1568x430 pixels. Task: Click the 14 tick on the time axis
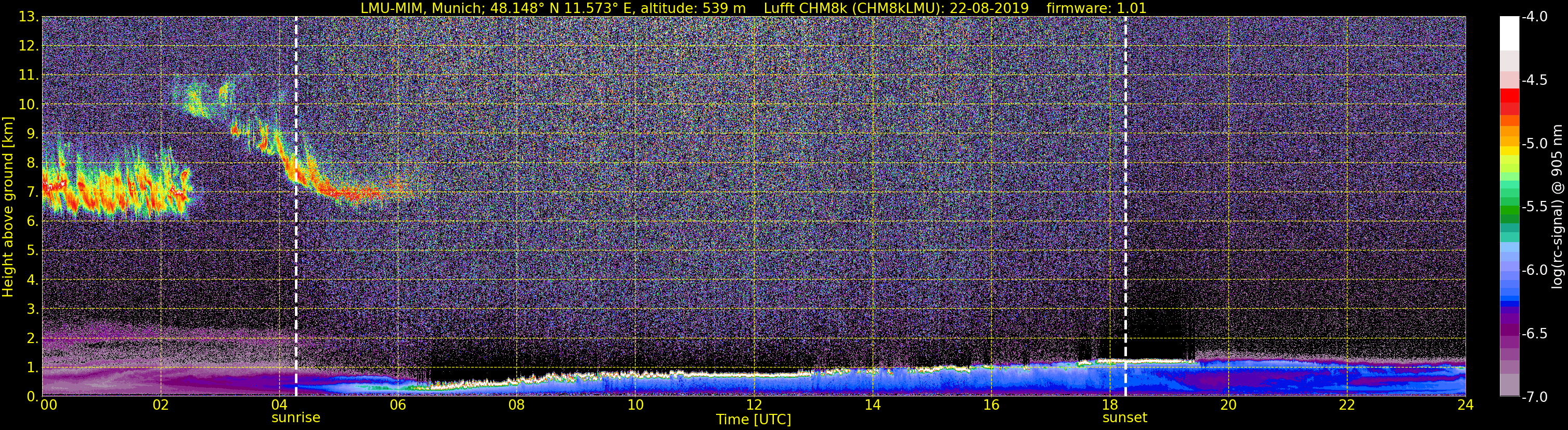tap(872, 406)
